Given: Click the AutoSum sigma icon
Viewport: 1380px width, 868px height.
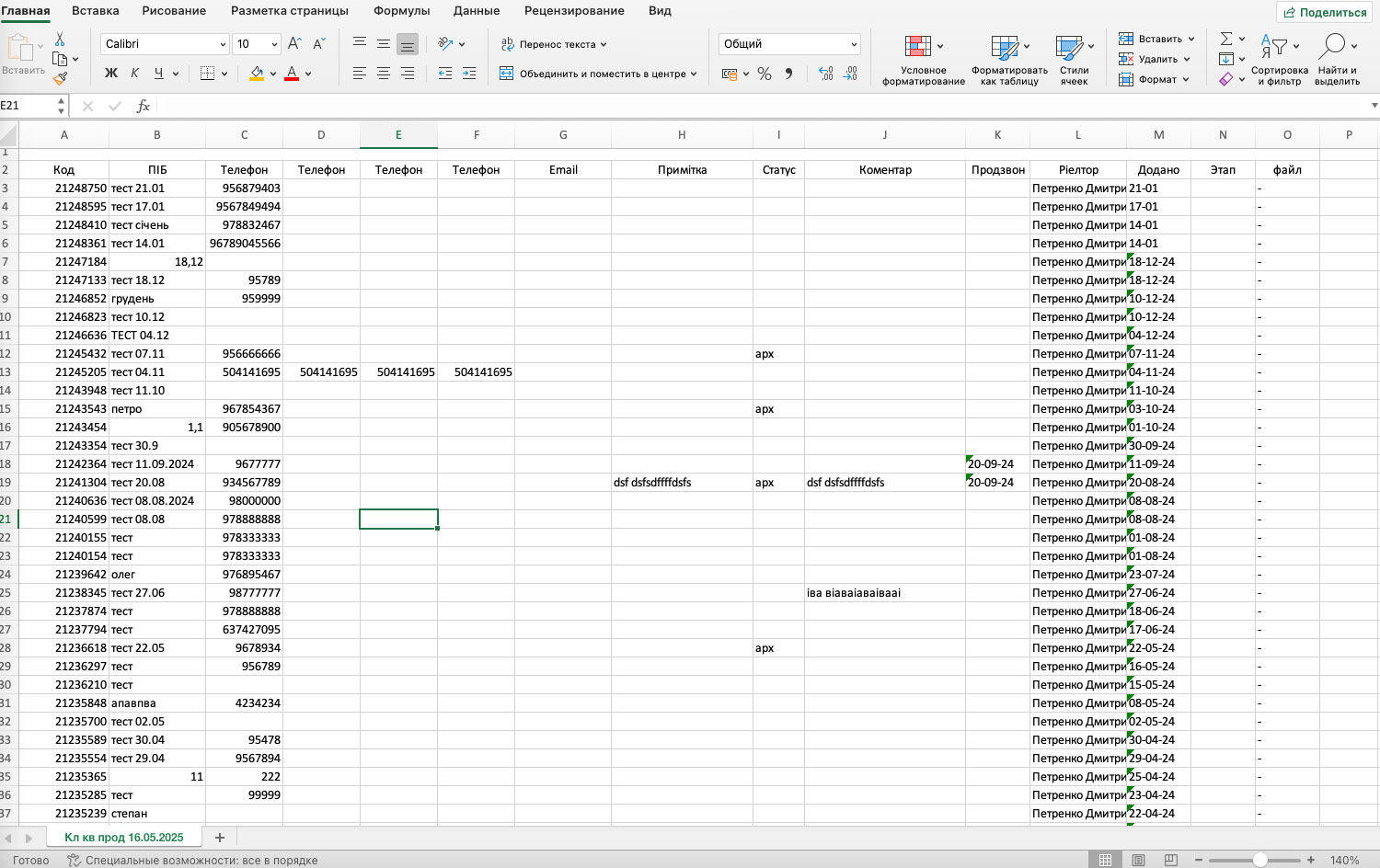Looking at the screenshot, I should point(1225,39).
